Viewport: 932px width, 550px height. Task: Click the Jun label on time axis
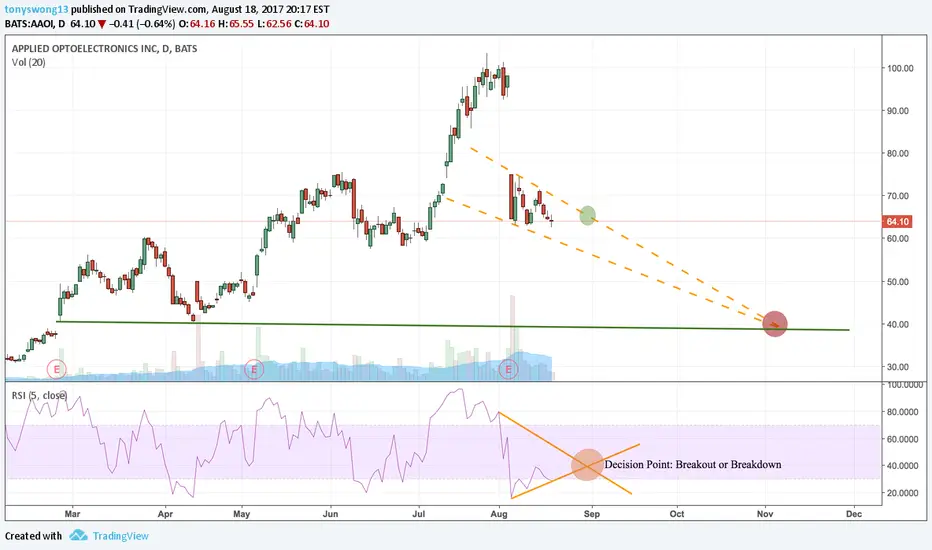(x=330, y=514)
